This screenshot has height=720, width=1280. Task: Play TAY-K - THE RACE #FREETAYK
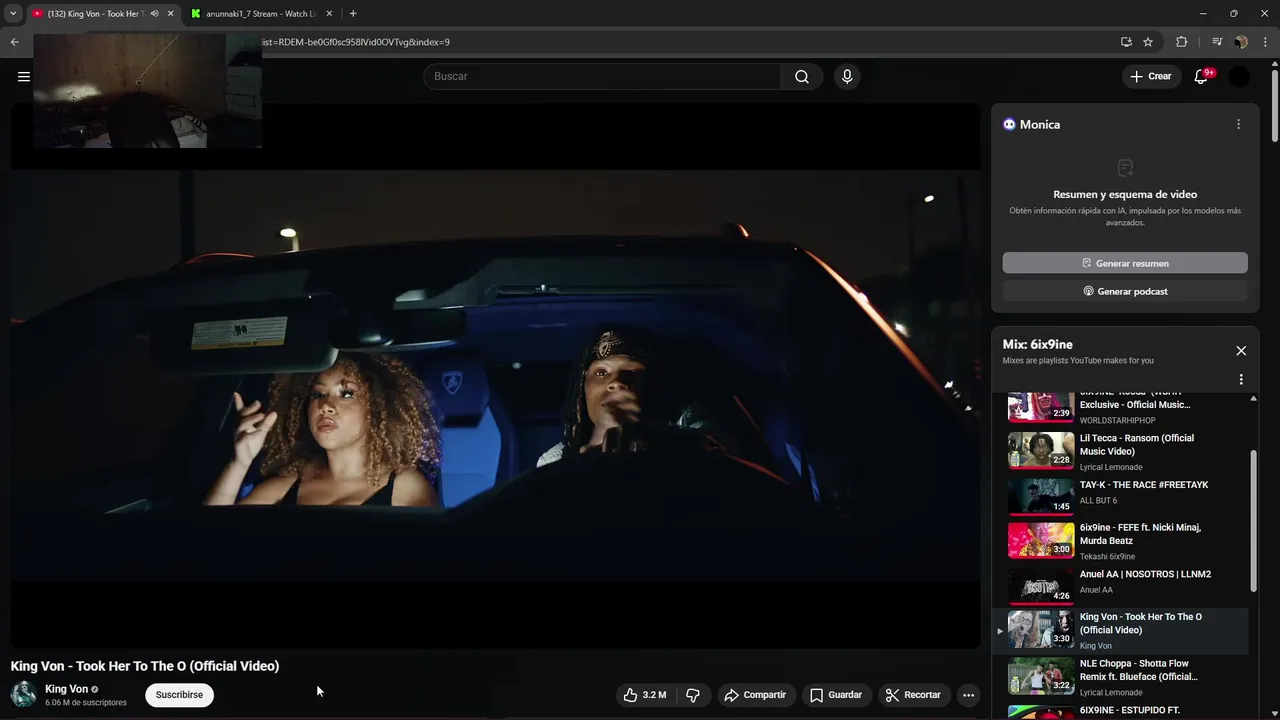click(x=1144, y=485)
